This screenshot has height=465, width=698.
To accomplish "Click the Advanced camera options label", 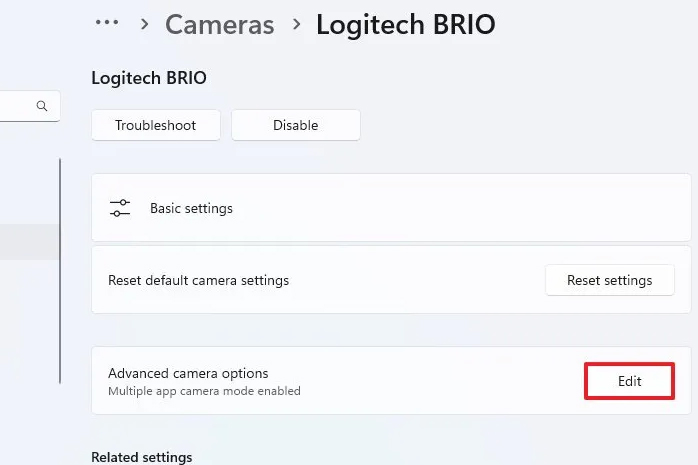I will coord(188,373).
